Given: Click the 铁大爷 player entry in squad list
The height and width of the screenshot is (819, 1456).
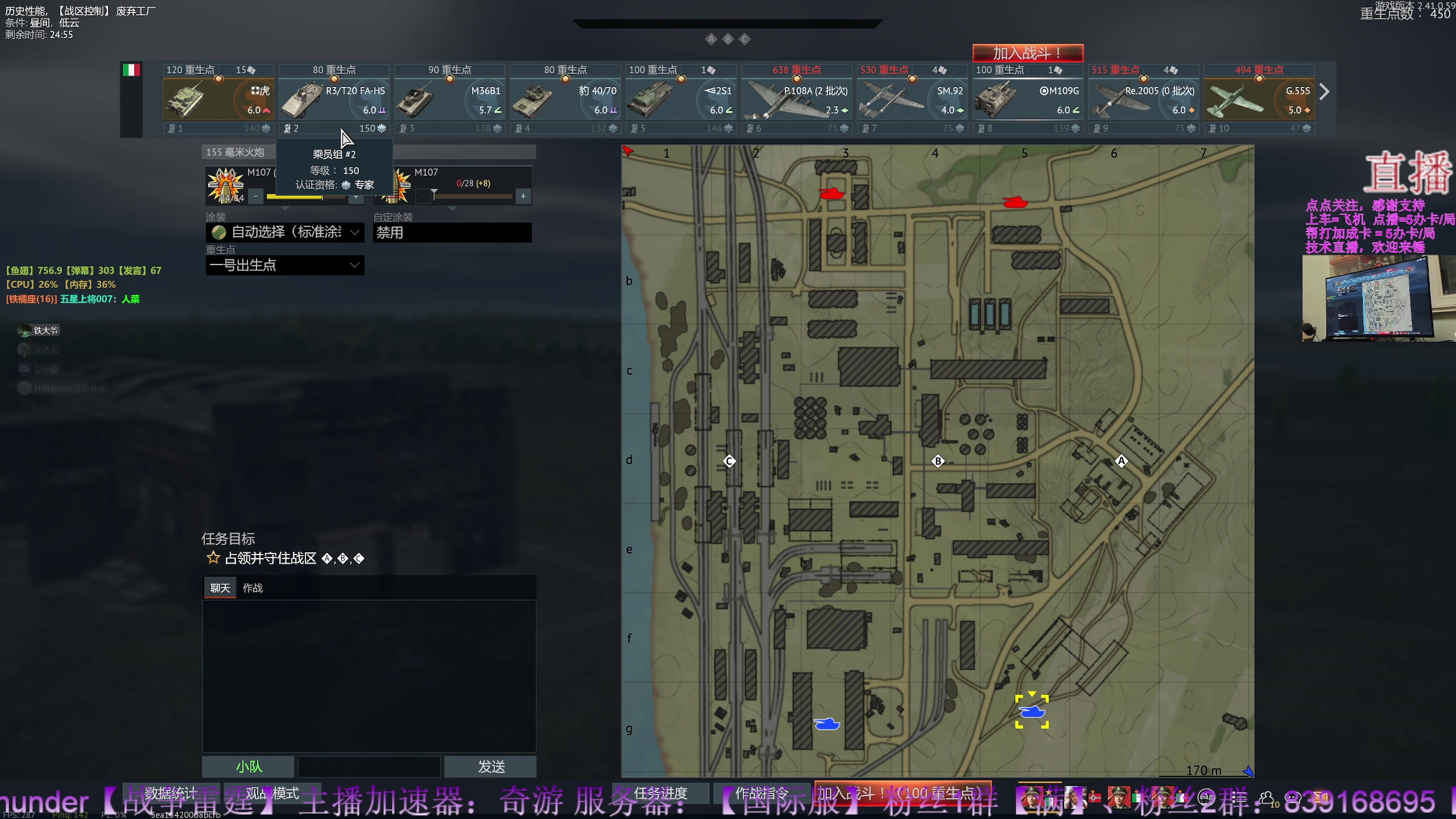Looking at the screenshot, I should (x=39, y=330).
